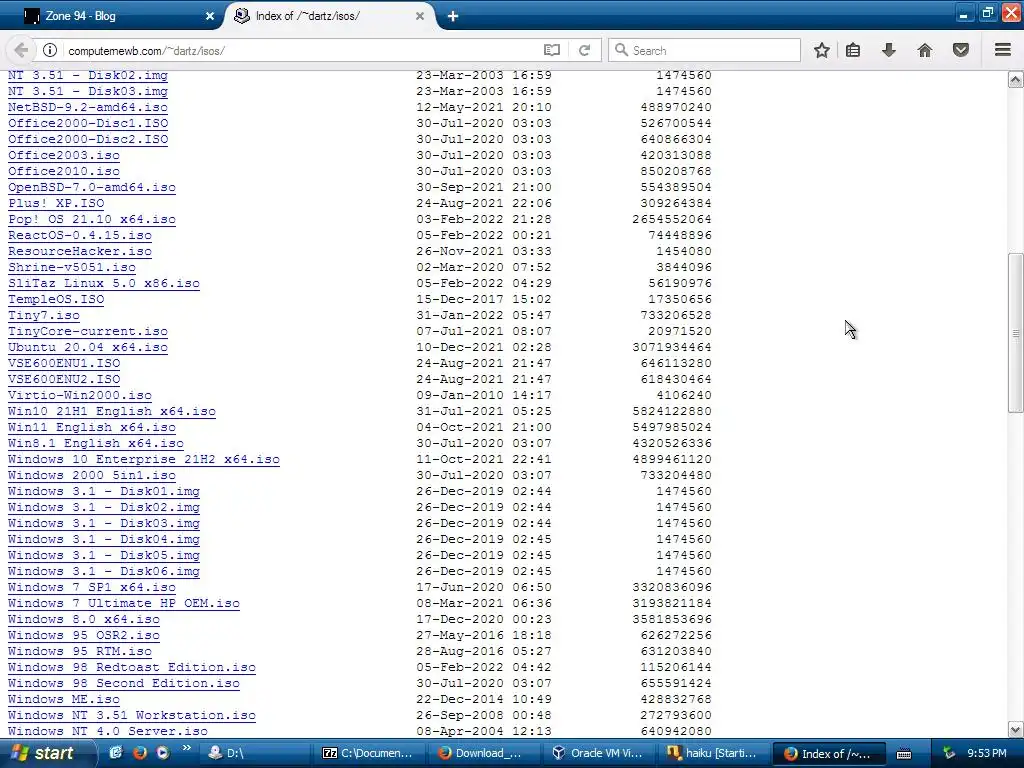Switch to 7-Zip C:\Documen... taskbar window
Viewport: 1024px width, 768px height.
tap(369, 753)
